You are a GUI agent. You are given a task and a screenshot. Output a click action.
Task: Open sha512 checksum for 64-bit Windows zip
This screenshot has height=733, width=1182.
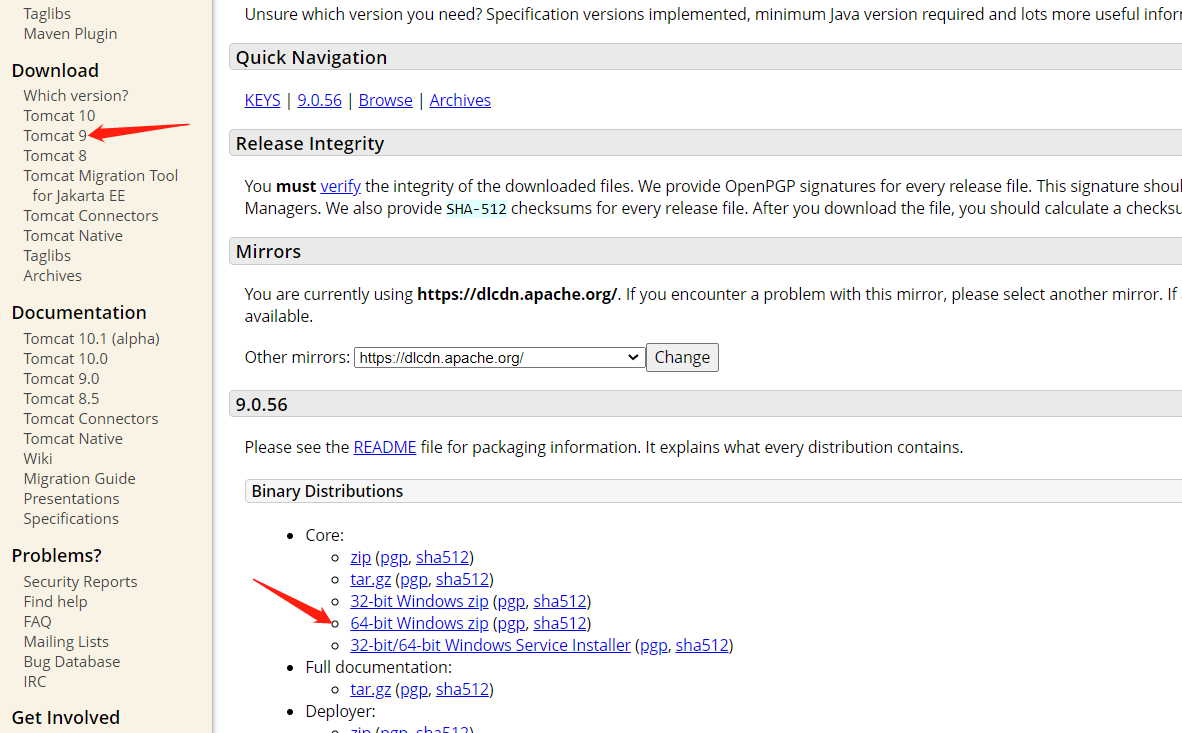click(x=559, y=624)
